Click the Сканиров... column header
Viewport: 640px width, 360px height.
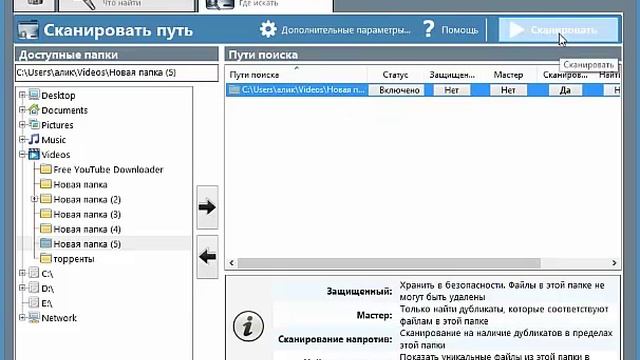[565, 75]
